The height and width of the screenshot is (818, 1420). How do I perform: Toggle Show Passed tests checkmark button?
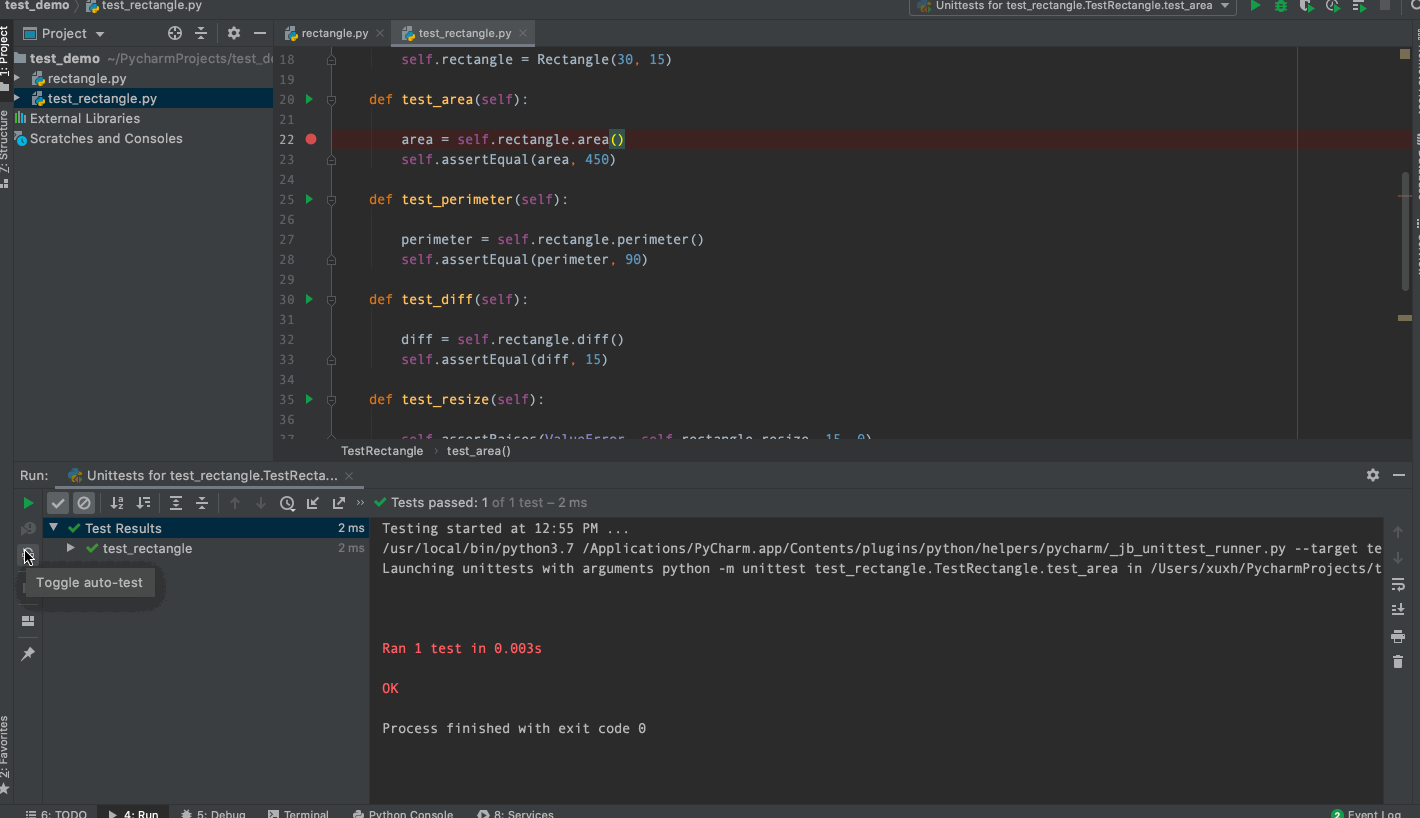[x=58, y=503]
